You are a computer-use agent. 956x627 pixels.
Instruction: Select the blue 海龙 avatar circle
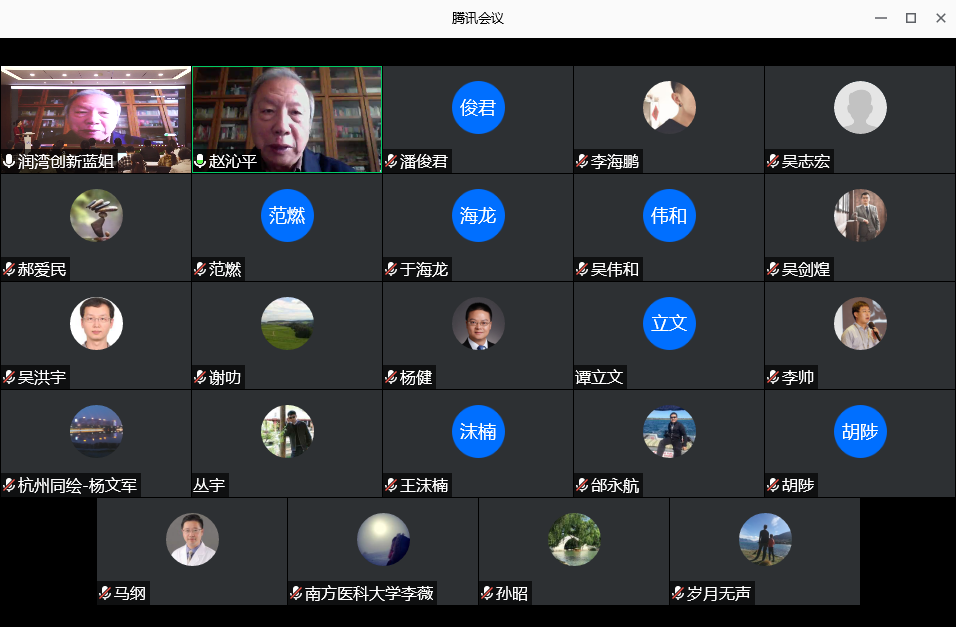pos(478,215)
